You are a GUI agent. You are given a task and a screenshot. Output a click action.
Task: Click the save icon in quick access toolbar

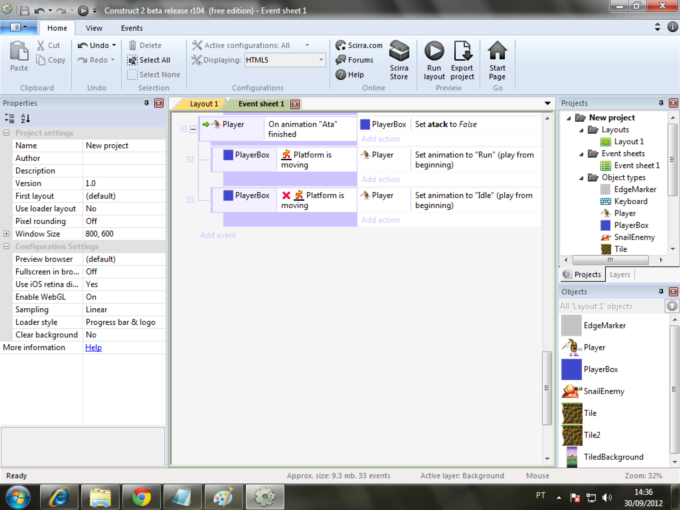pos(25,10)
